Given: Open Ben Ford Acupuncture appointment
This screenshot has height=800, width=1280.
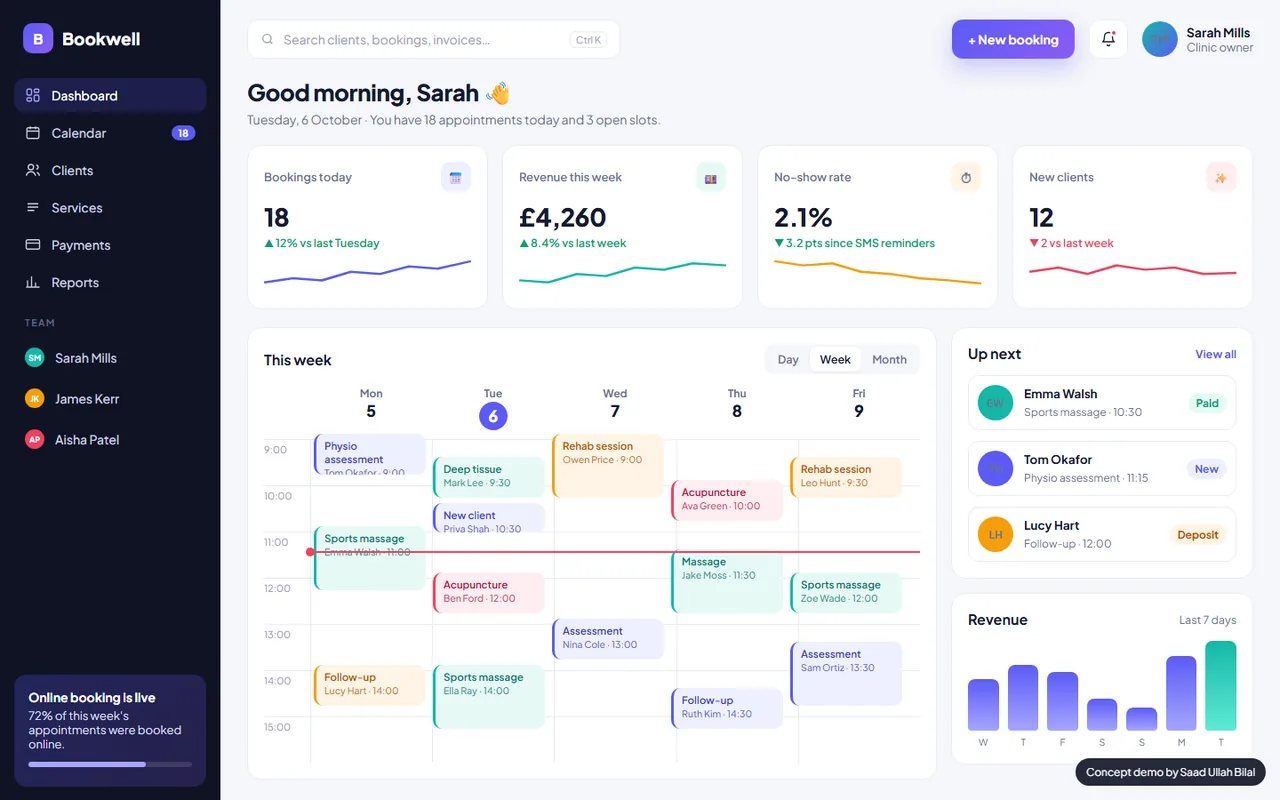Looking at the screenshot, I should 489,593.
